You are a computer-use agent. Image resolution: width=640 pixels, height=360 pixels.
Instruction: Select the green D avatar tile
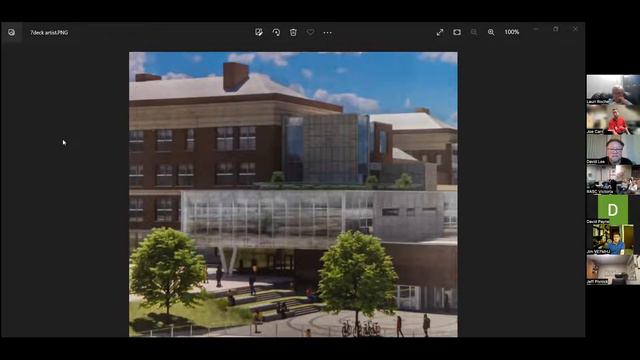(613, 210)
